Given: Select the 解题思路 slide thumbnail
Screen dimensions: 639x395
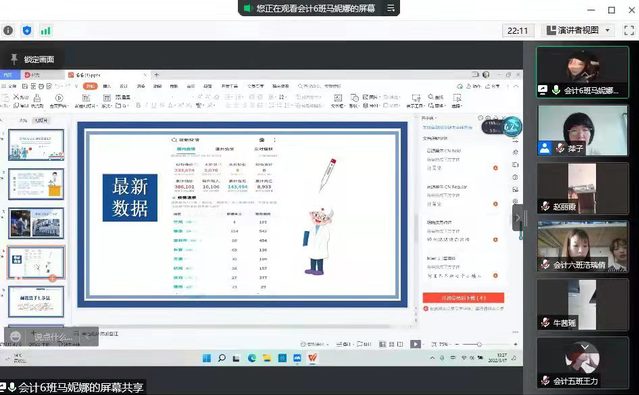Looking at the screenshot, I should [x=36, y=302].
